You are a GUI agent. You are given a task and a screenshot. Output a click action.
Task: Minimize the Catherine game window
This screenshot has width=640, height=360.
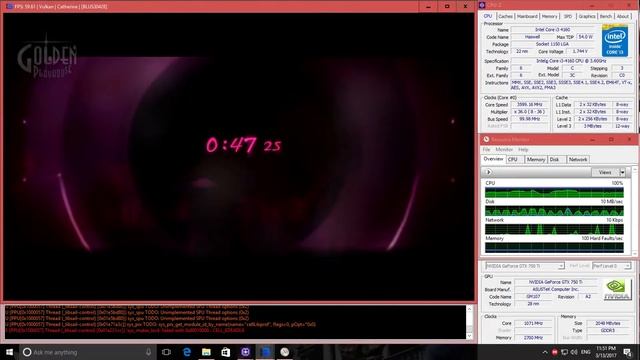coord(428,7)
